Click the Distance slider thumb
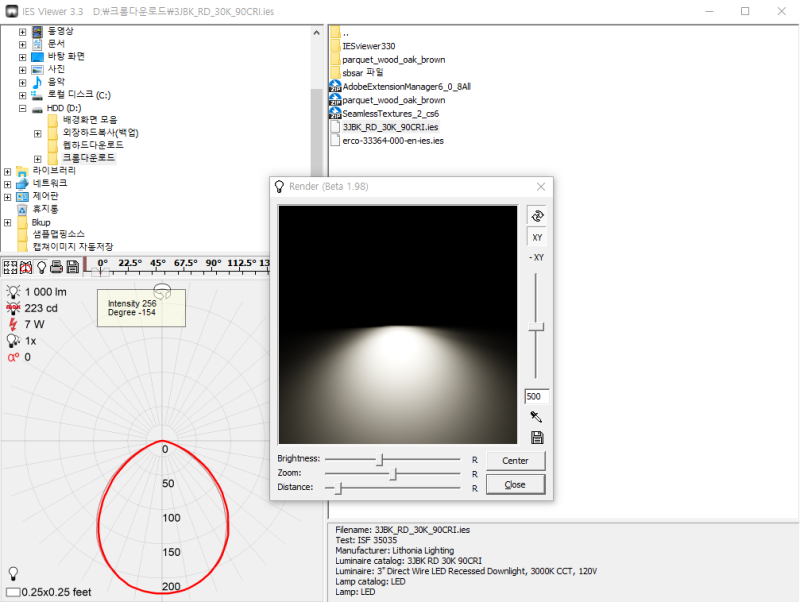800x602 pixels. tap(338, 488)
